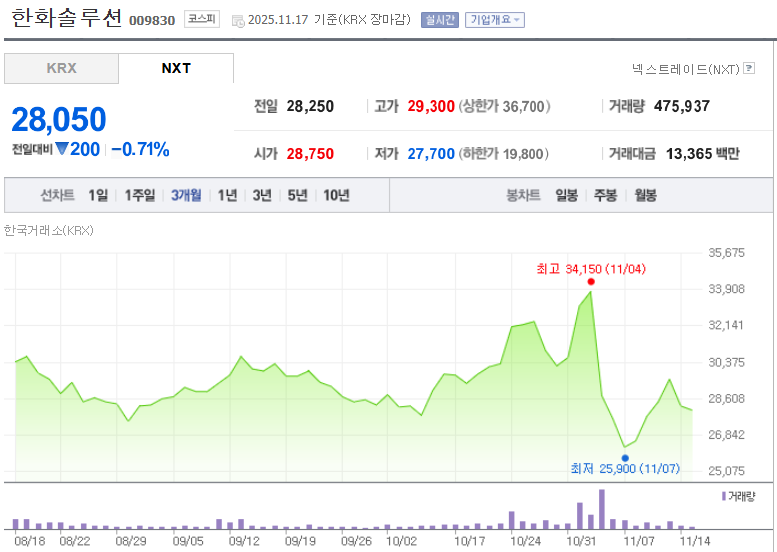
Task: Select the 1일 line chart period
Action: coord(98,195)
